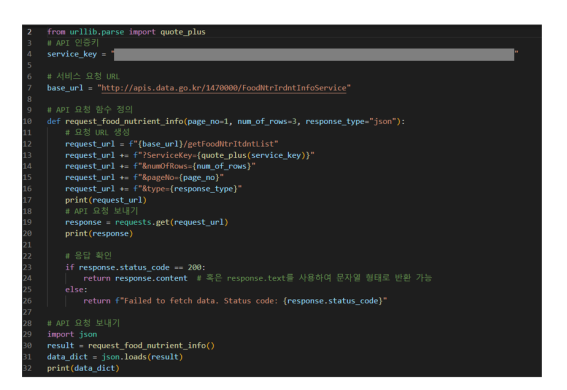Click the '# API 요청 함수 정의' comment
Screen dimensions: 567x390
pyautogui.click(x=90, y=110)
